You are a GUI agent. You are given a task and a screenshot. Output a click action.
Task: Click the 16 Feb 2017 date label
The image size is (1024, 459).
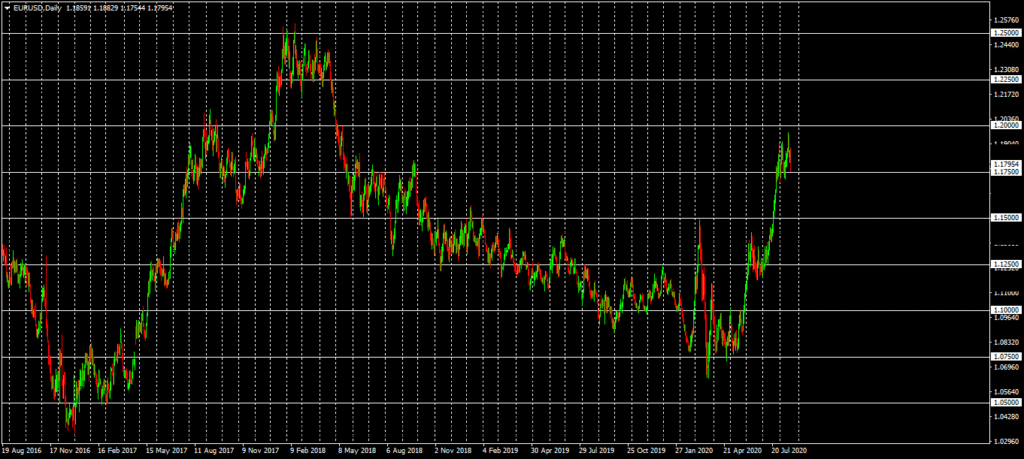pyautogui.click(x=118, y=451)
